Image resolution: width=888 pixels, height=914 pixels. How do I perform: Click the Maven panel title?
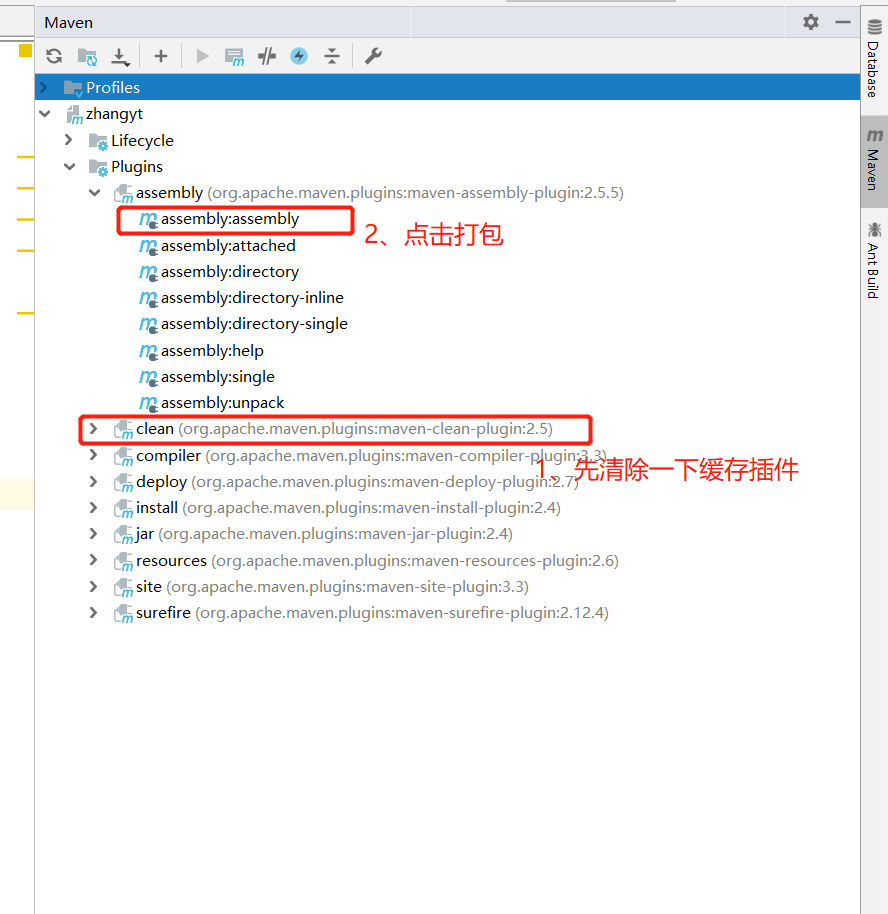(69, 23)
